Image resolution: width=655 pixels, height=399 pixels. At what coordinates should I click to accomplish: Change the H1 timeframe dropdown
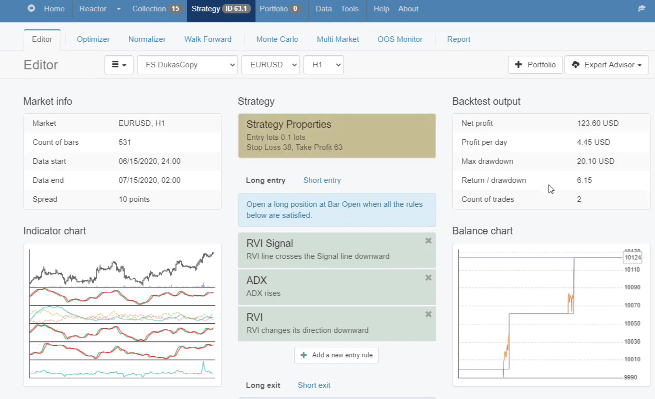(x=323, y=65)
